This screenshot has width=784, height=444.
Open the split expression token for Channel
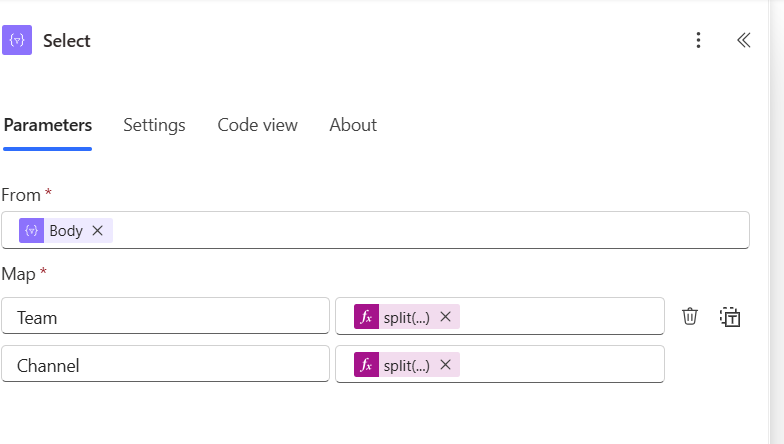[406, 365]
